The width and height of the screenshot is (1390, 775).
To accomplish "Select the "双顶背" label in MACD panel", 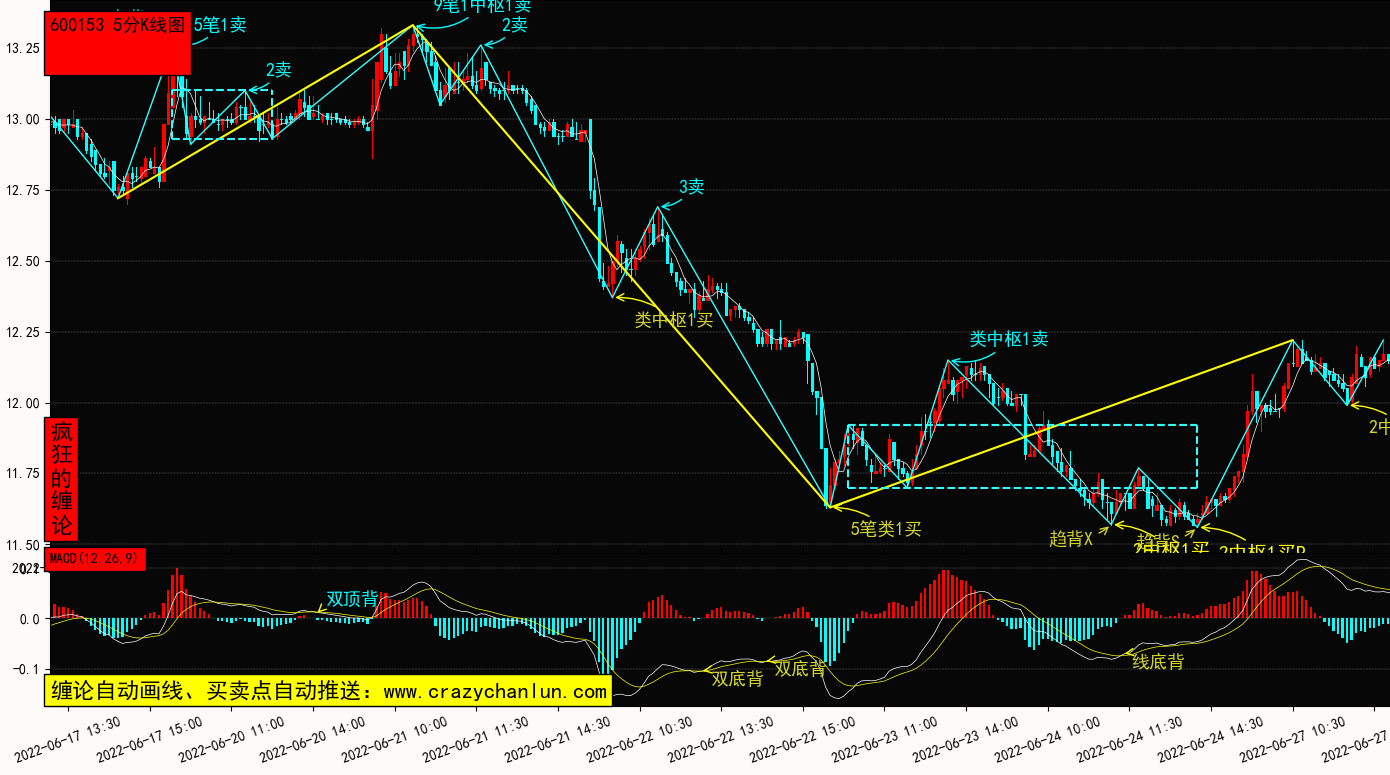I will pyautogui.click(x=352, y=599).
